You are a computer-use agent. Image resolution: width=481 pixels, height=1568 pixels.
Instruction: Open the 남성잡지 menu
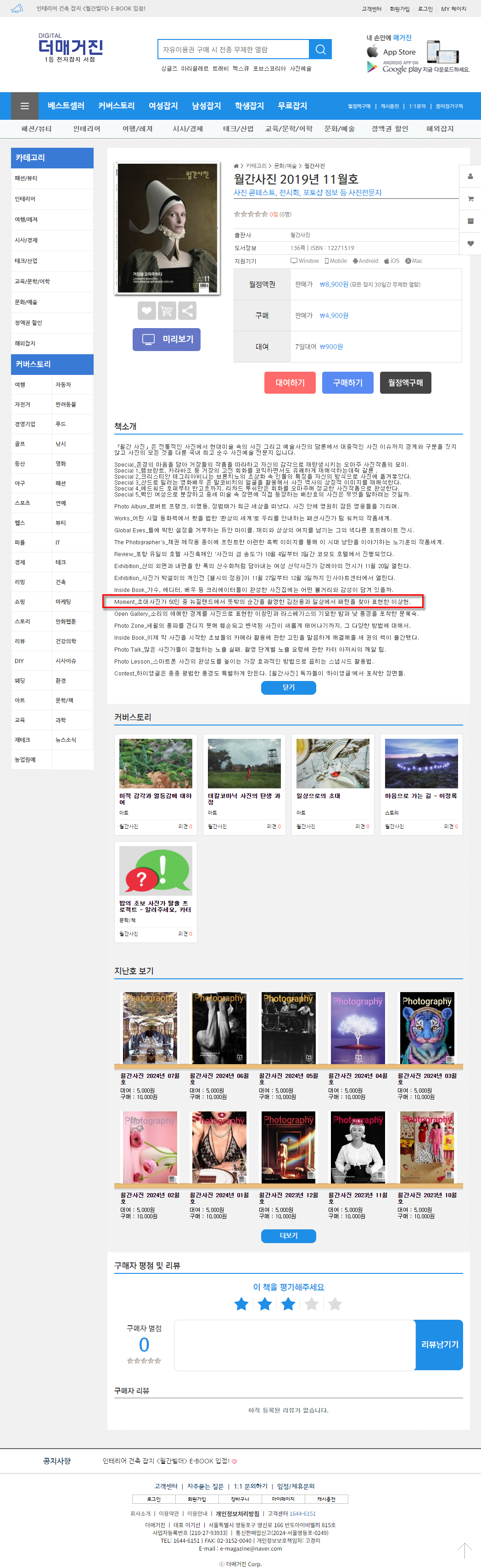(x=207, y=106)
